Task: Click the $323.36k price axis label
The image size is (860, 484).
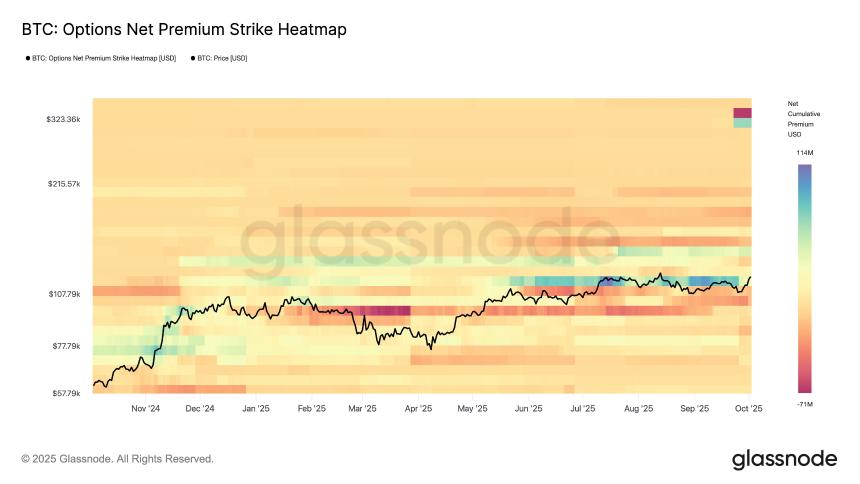Action: pos(63,119)
